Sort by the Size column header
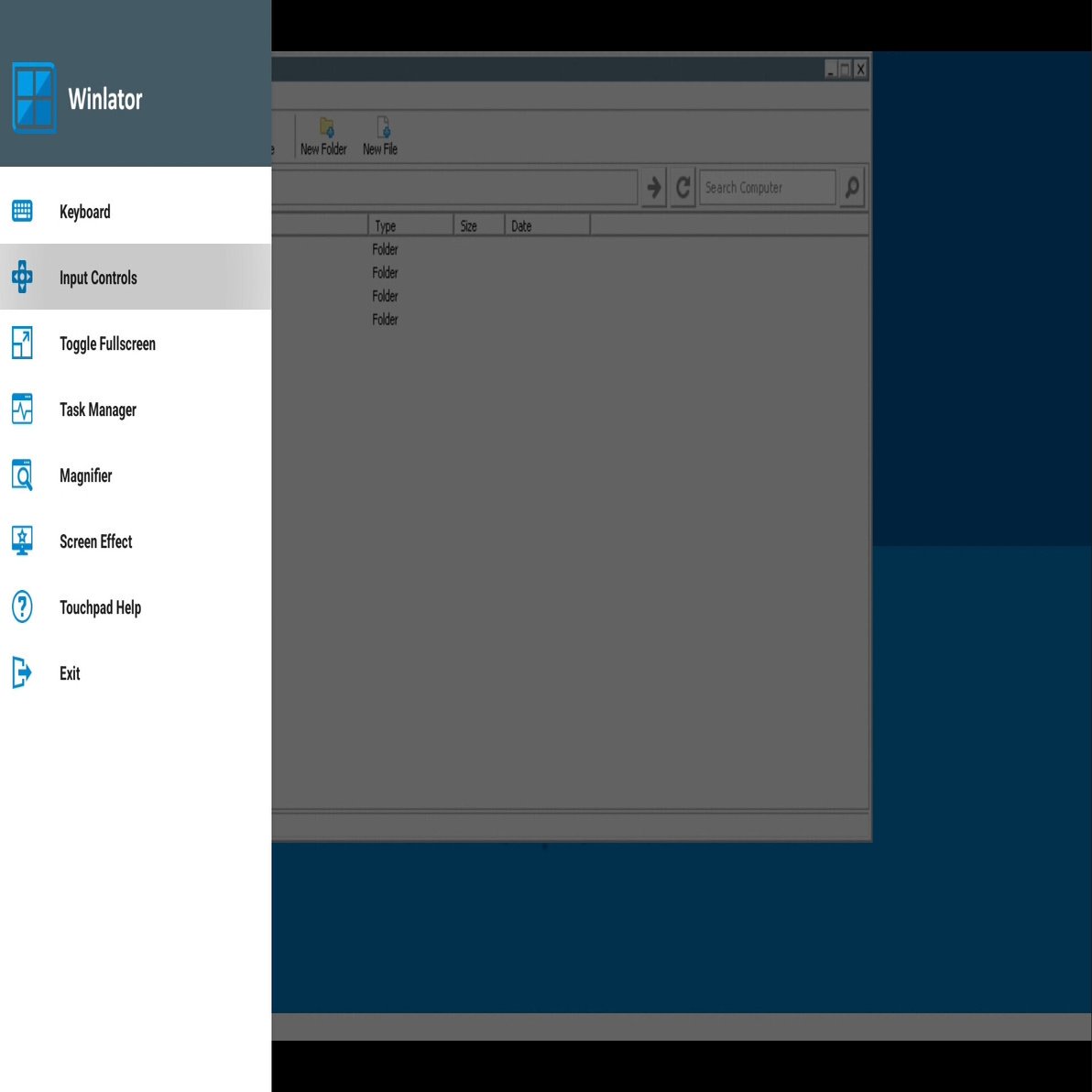The height and width of the screenshot is (1092, 1092). click(479, 225)
